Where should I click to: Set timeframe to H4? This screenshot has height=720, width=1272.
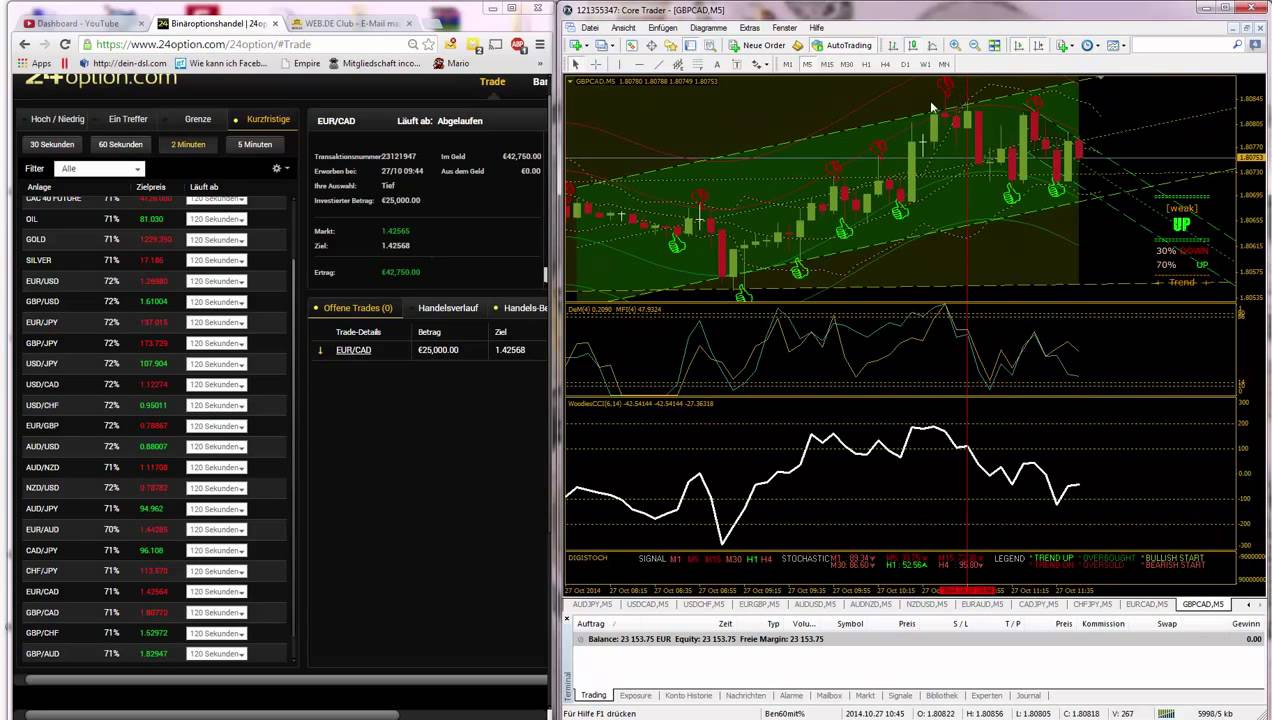pyautogui.click(x=885, y=64)
